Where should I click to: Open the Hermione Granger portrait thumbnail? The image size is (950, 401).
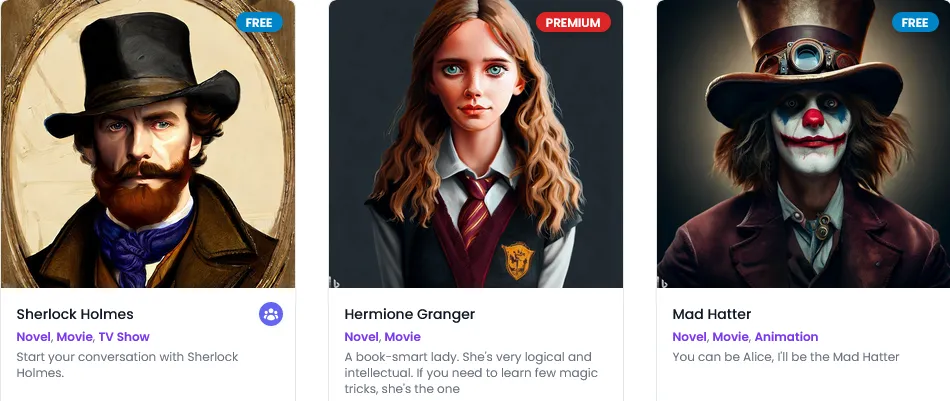click(476, 144)
